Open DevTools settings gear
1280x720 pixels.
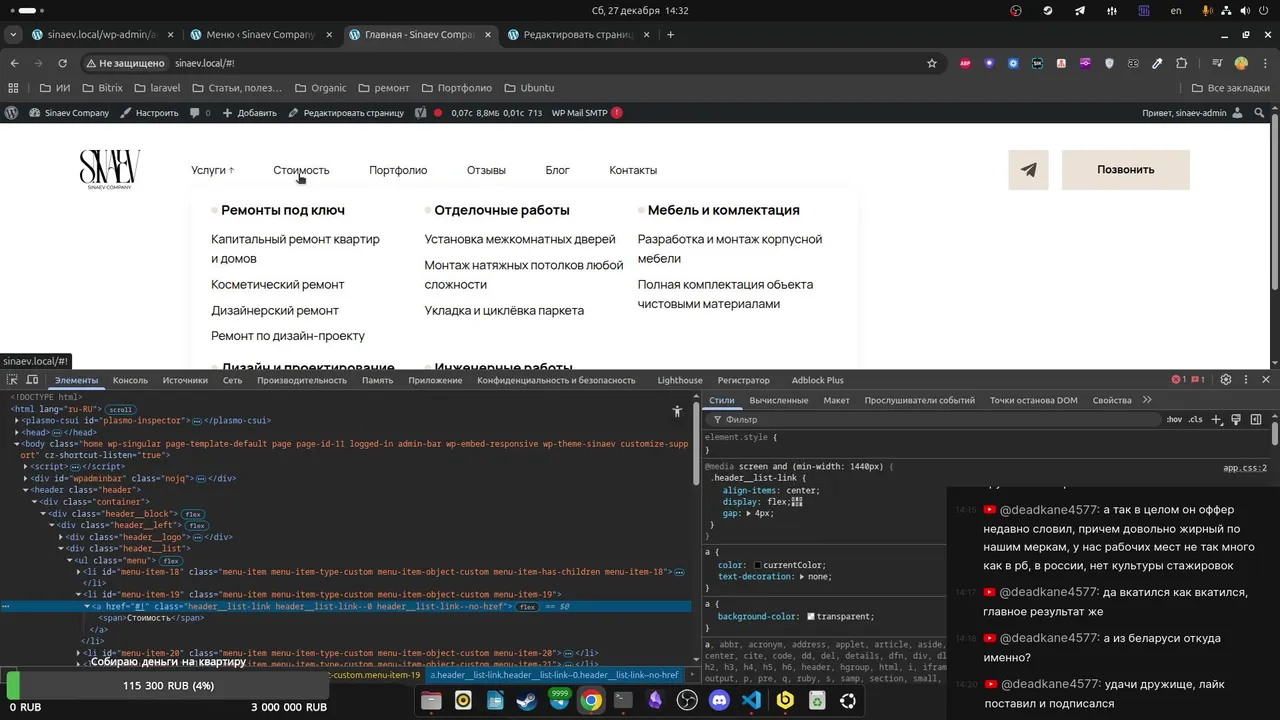coord(1226,380)
